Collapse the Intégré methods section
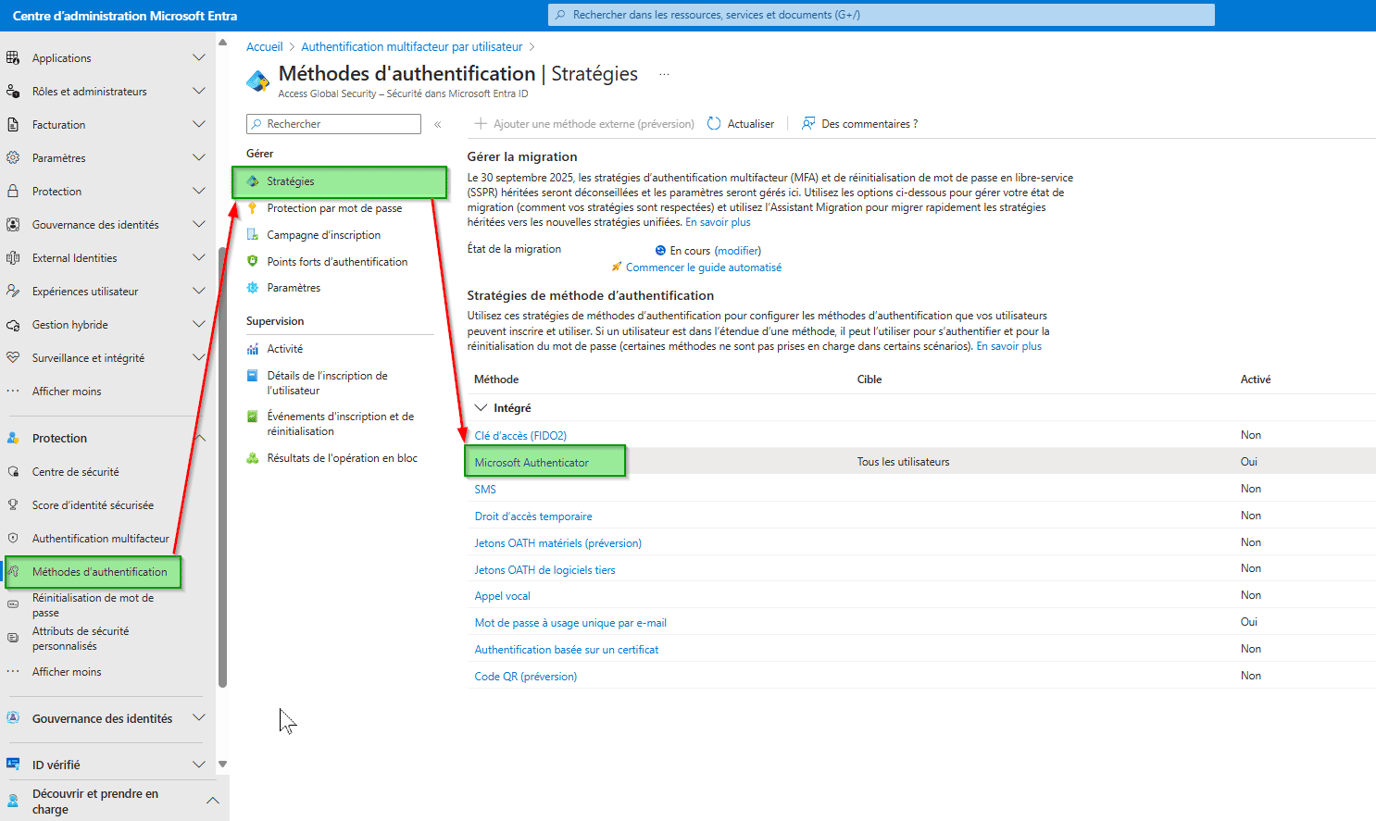This screenshot has width=1376, height=821. click(479, 407)
